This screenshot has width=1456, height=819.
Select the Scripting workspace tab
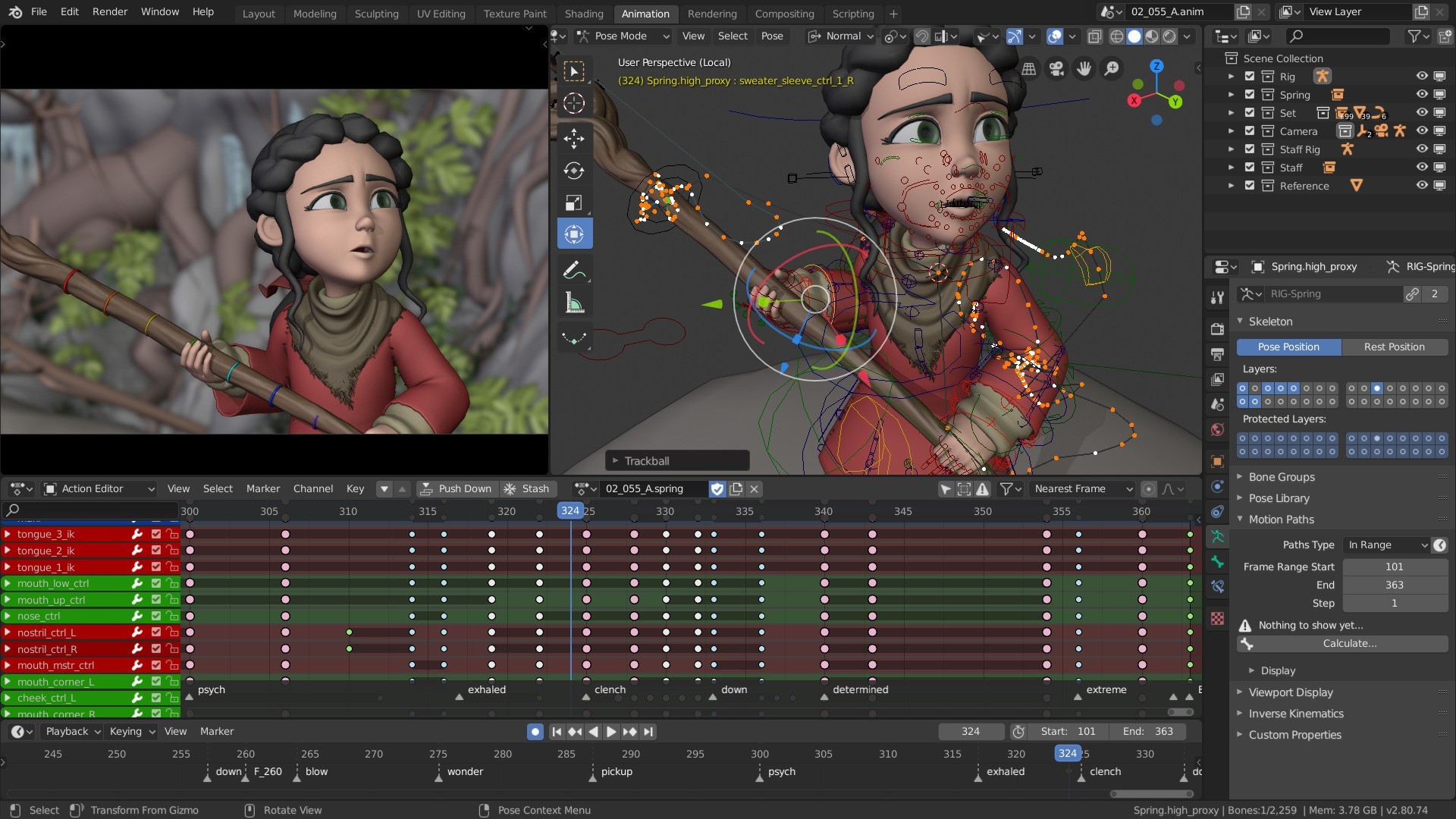click(x=853, y=12)
